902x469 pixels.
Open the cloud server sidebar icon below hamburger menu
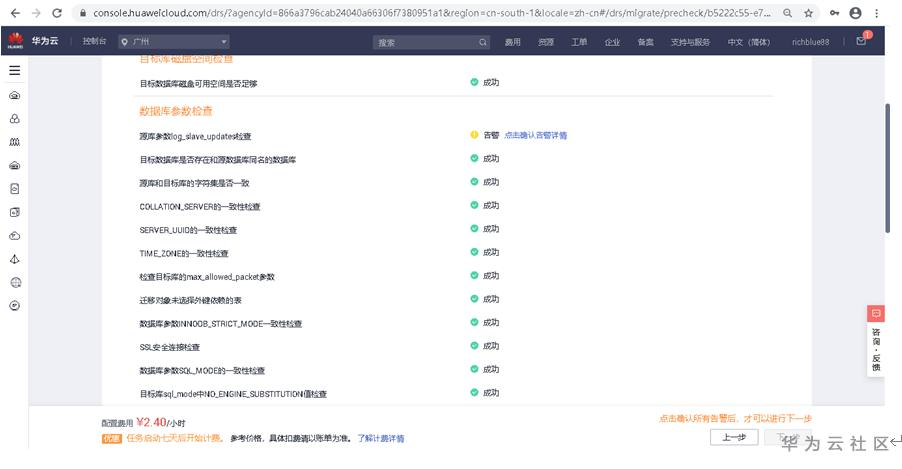pos(15,95)
